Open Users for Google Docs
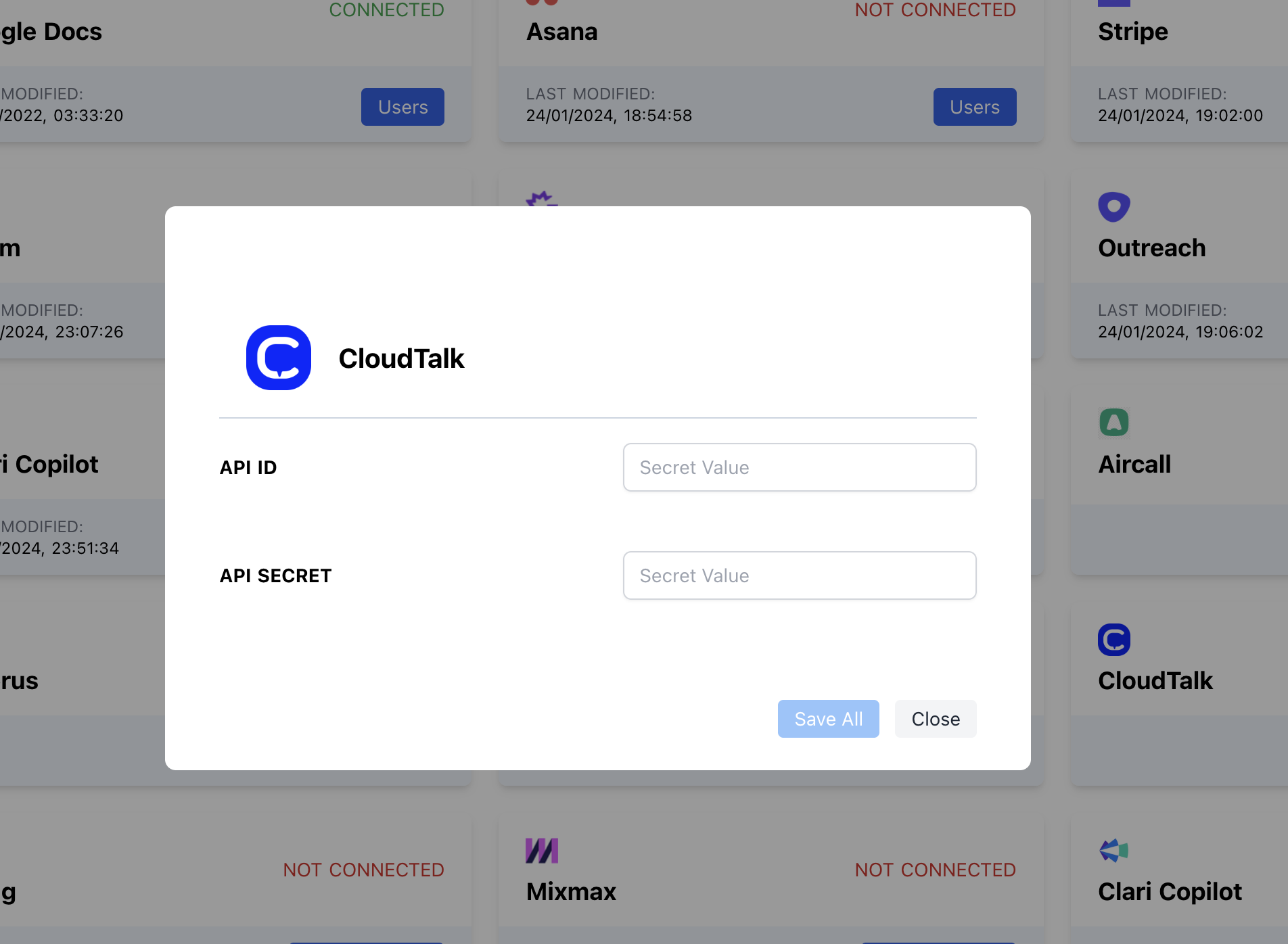 402,107
